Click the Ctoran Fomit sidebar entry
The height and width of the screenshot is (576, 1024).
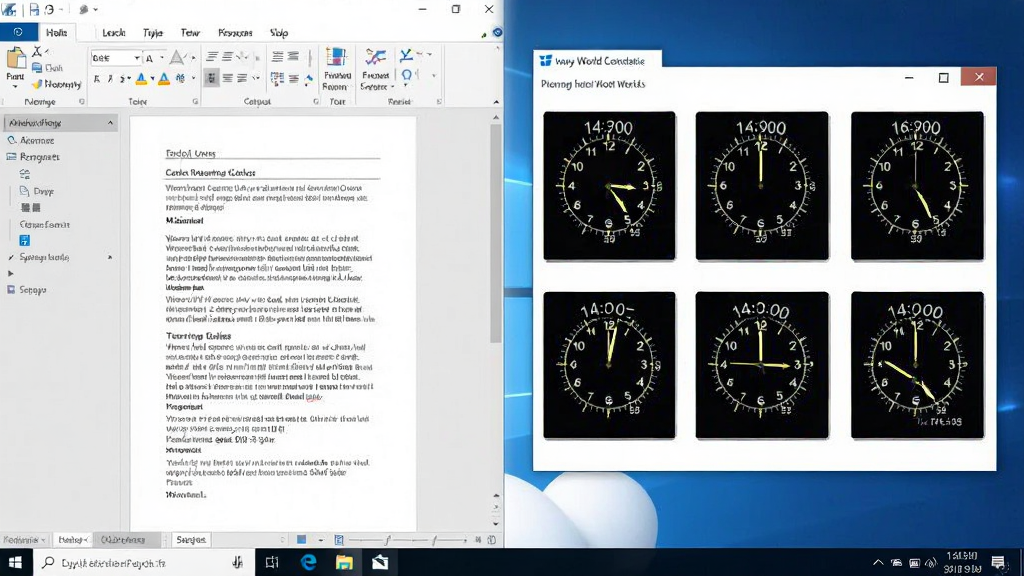[x=44, y=224]
